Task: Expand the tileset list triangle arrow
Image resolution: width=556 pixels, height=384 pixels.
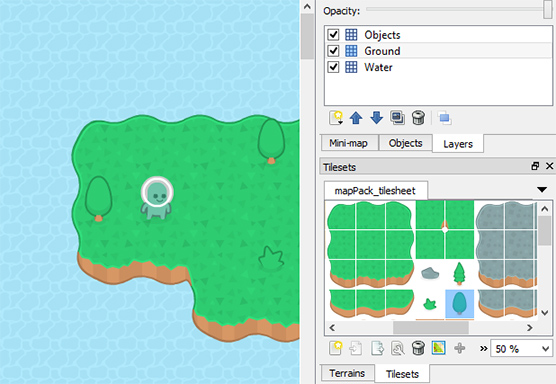Action: 542,190
